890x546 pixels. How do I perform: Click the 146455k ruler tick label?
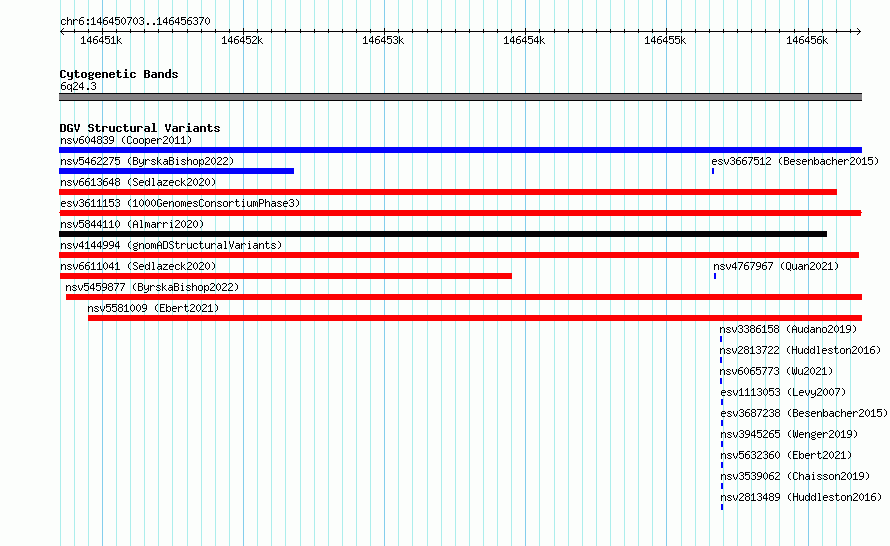pyautogui.click(x=665, y=40)
